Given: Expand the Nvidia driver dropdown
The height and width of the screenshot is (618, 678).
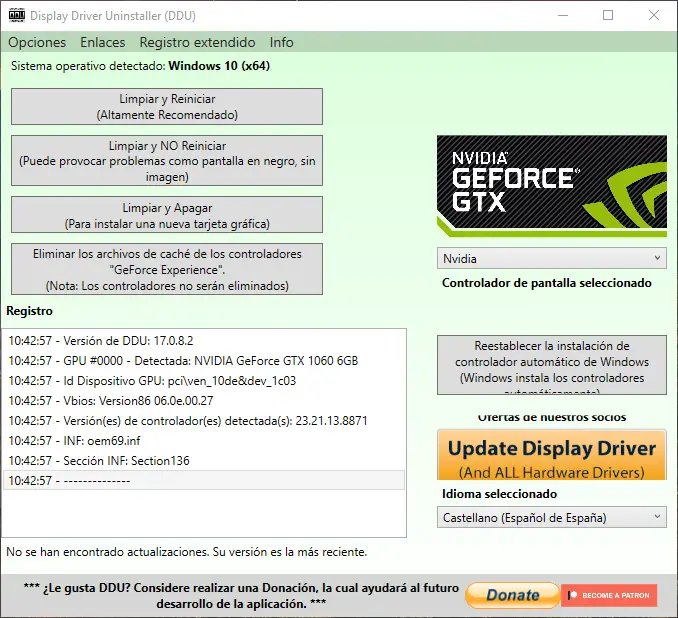Looking at the screenshot, I should coord(552,258).
